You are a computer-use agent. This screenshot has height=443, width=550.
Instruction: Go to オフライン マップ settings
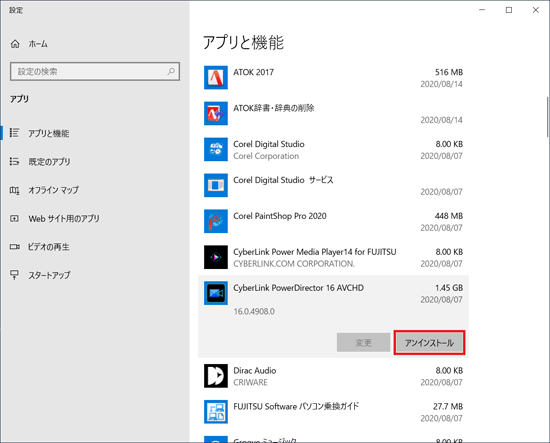(53, 190)
